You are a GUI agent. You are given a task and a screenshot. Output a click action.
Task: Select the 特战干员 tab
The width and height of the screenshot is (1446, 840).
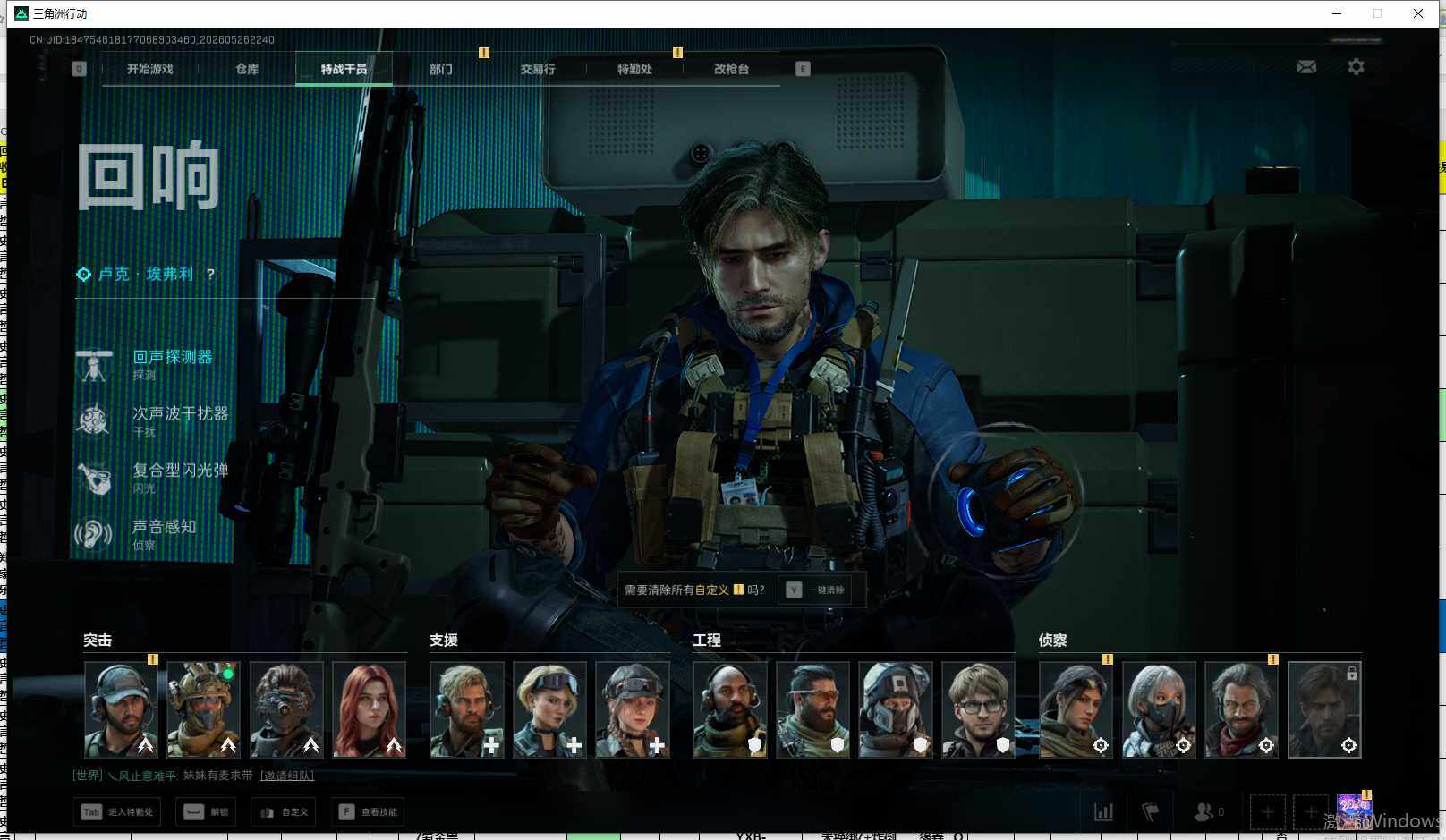[x=344, y=69]
